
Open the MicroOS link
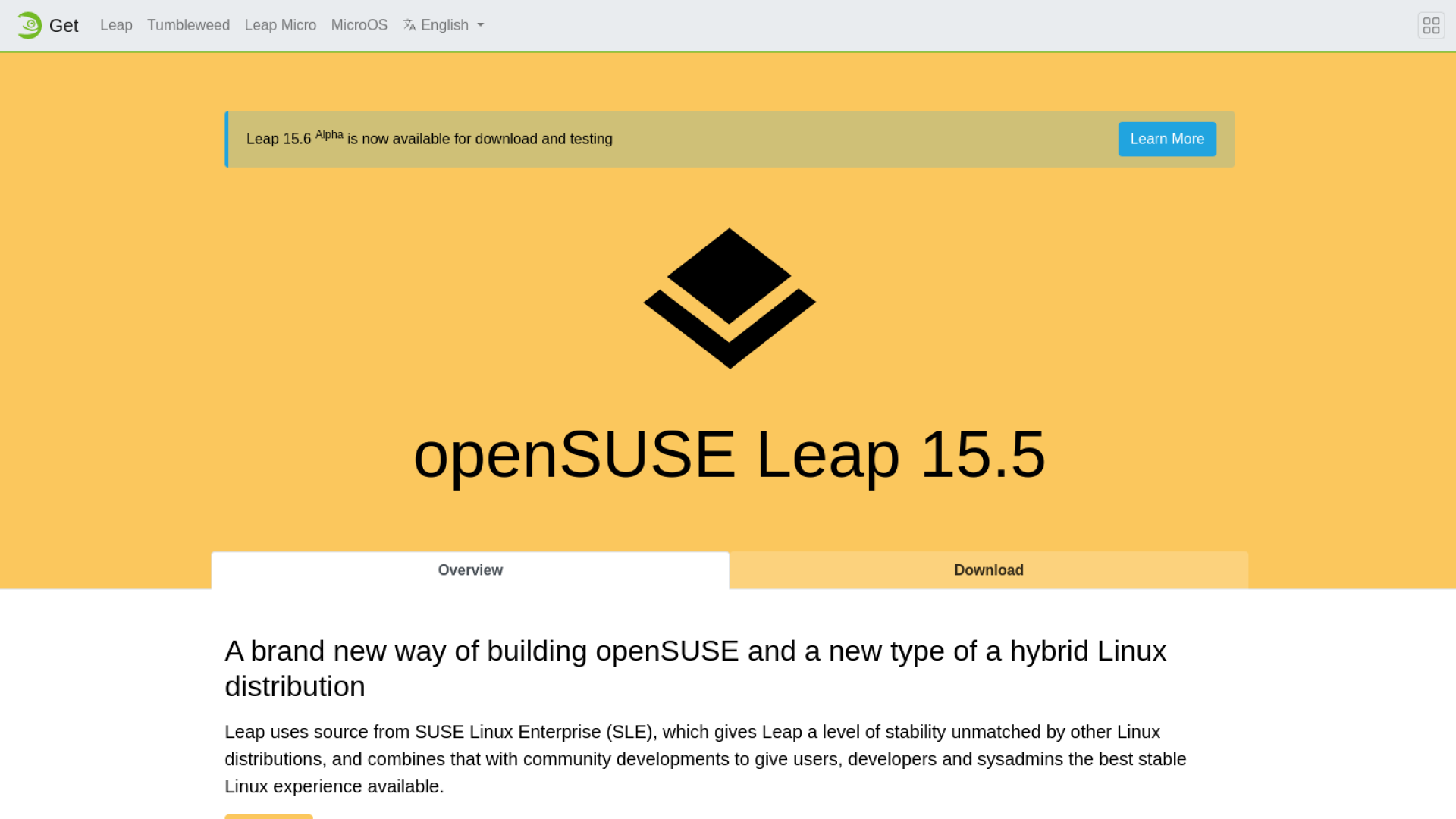pyautogui.click(x=359, y=25)
